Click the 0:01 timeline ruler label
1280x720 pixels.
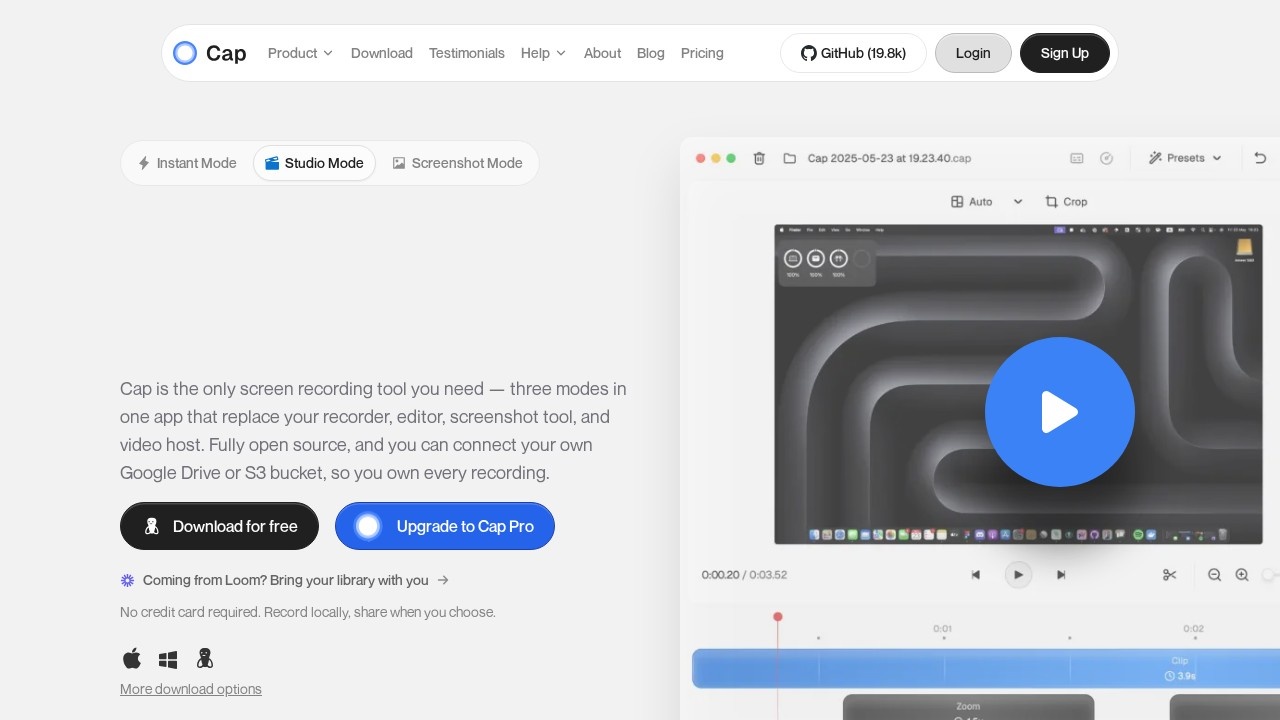tap(943, 629)
